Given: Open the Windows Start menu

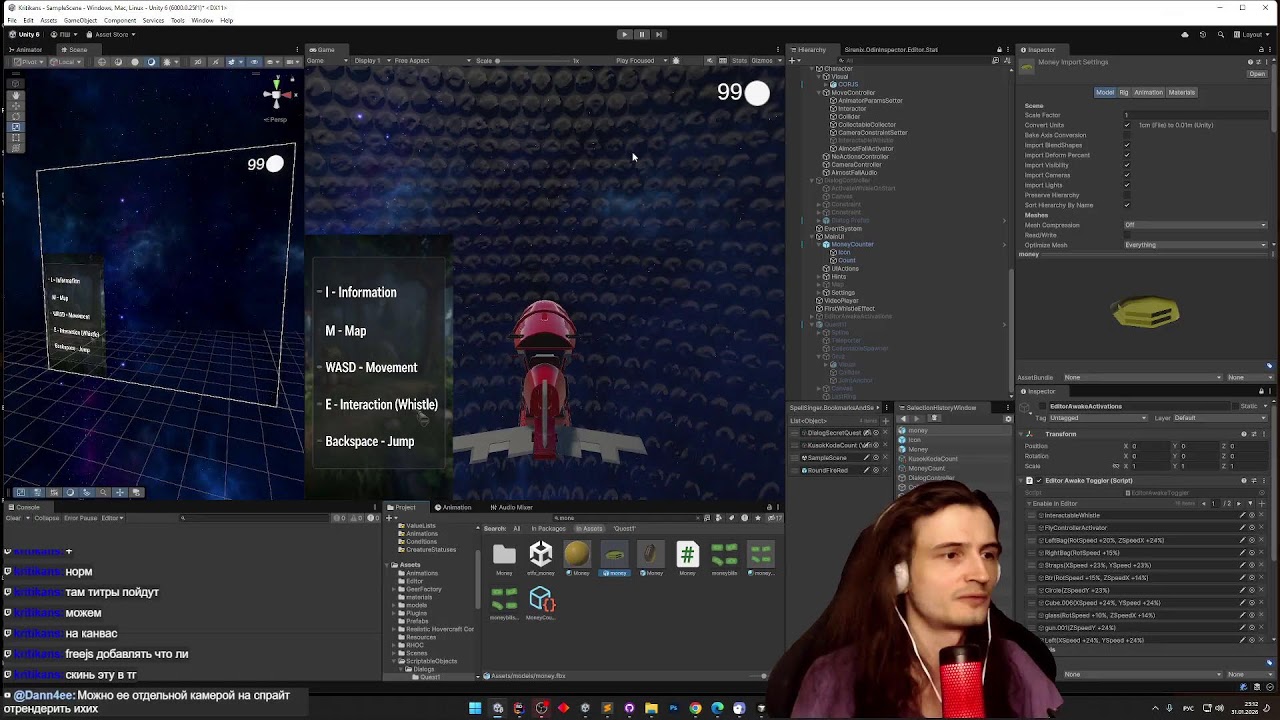Looking at the screenshot, I should coord(475,708).
